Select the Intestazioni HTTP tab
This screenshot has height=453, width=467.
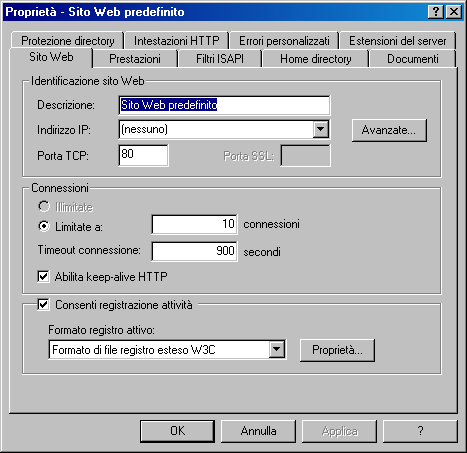[x=177, y=41]
